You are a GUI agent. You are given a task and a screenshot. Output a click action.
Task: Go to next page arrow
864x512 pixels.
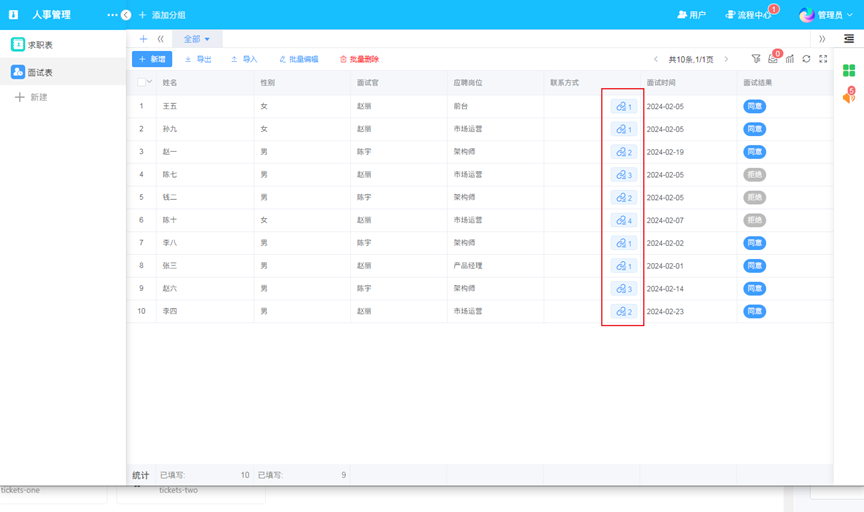(x=726, y=59)
